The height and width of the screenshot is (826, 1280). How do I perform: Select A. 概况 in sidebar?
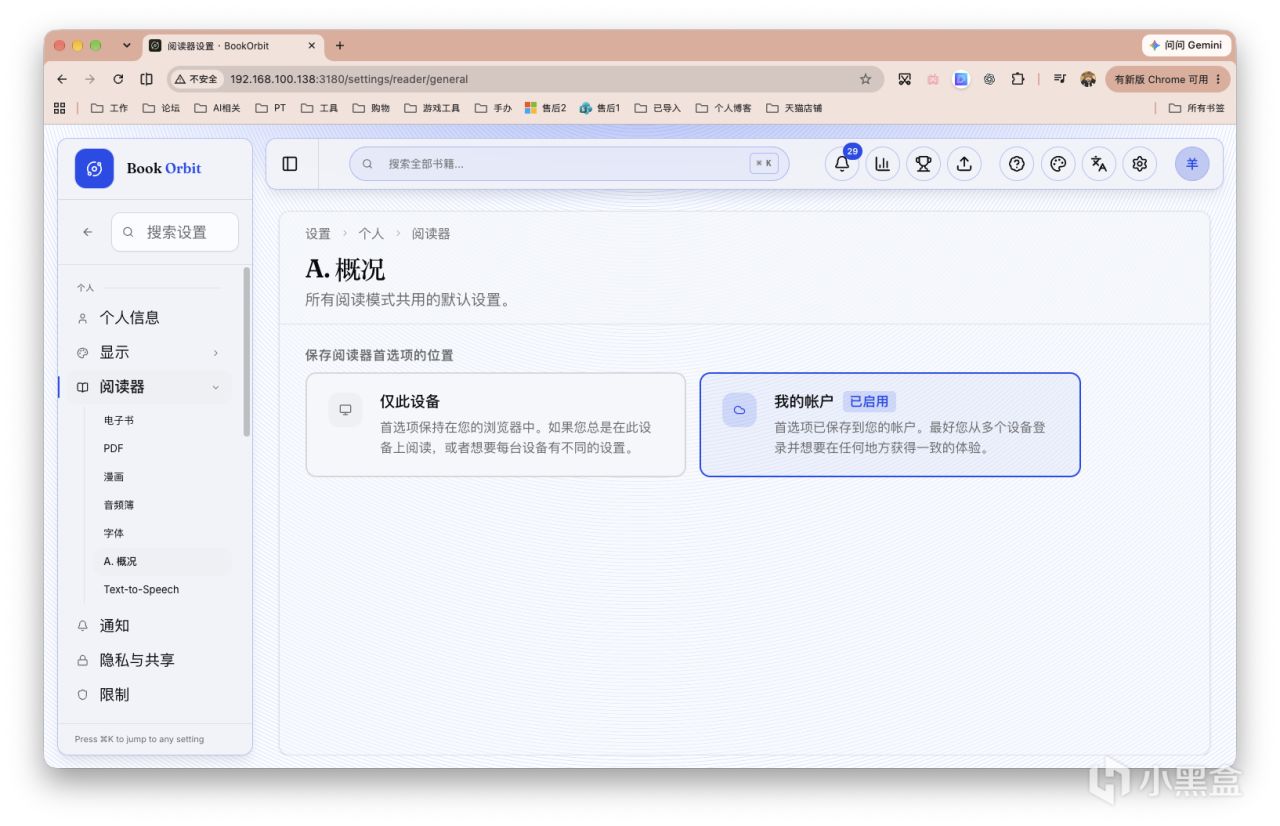[x=162, y=561]
